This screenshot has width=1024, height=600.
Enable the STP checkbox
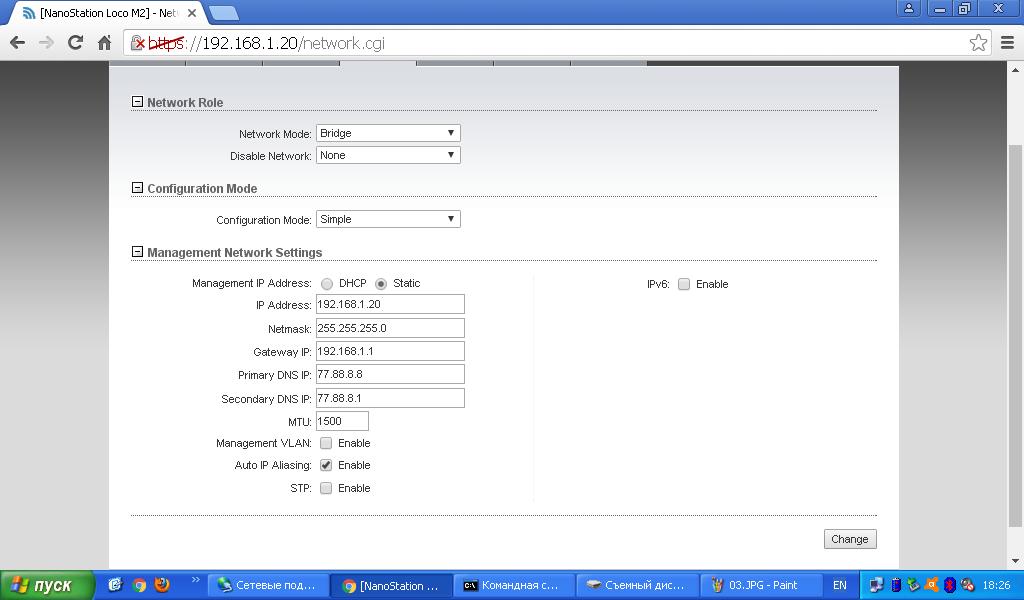(326, 488)
